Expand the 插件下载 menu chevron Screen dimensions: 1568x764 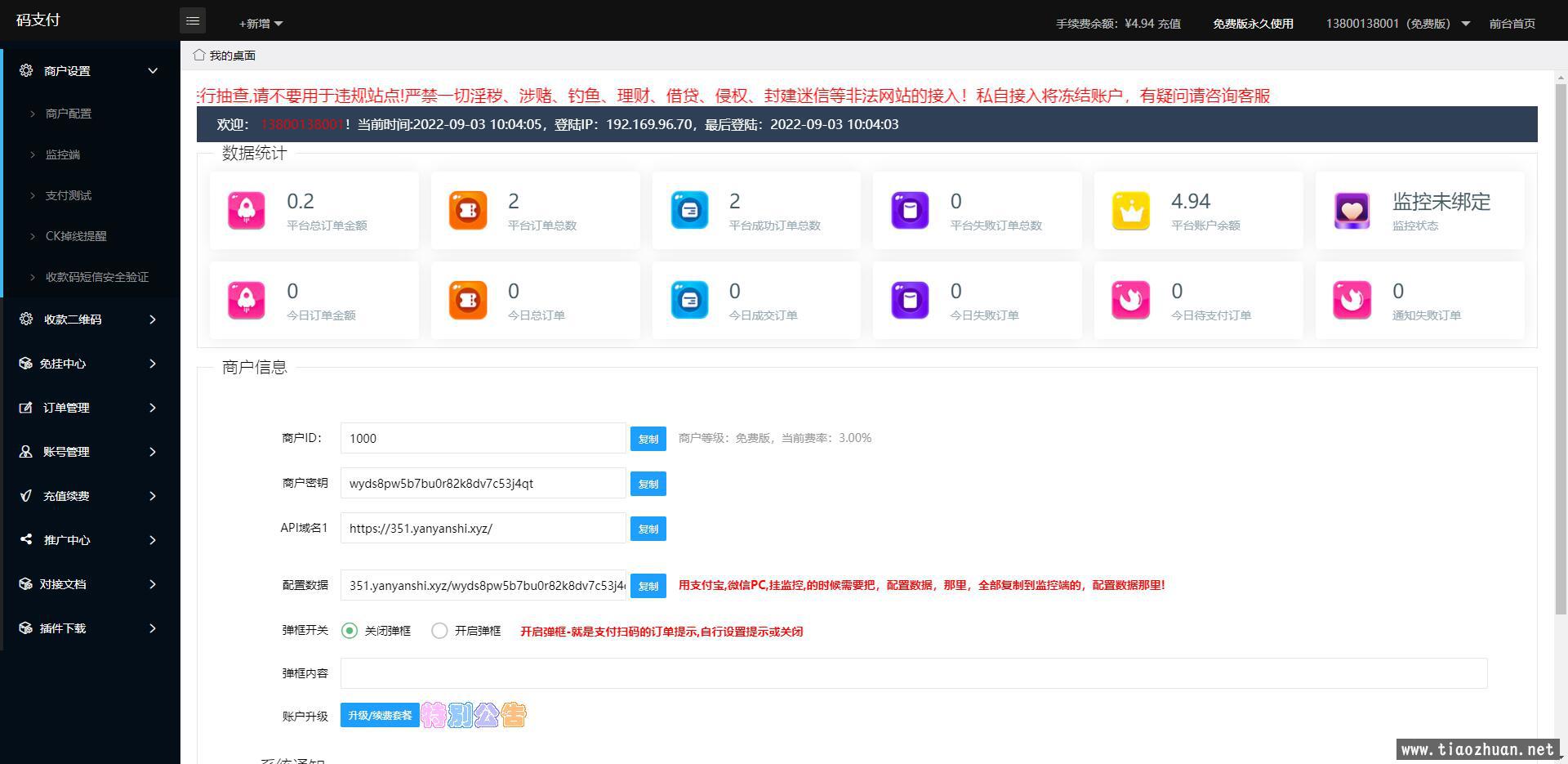pyautogui.click(x=153, y=628)
